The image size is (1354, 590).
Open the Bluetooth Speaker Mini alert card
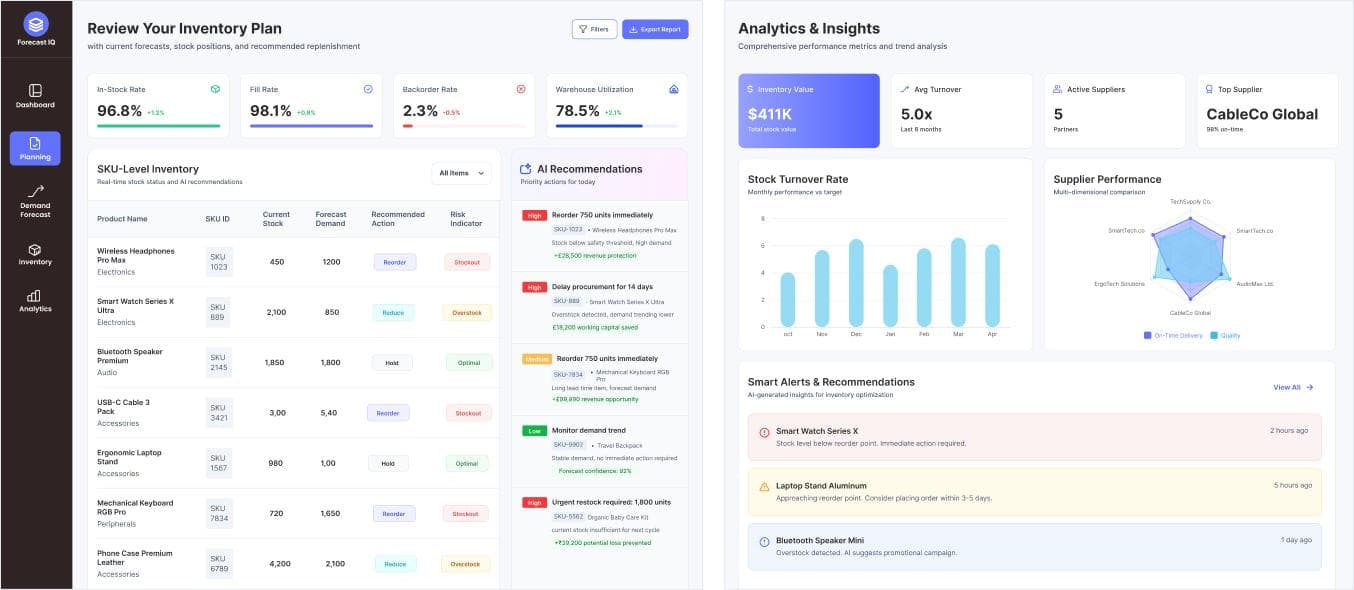tap(1034, 546)
